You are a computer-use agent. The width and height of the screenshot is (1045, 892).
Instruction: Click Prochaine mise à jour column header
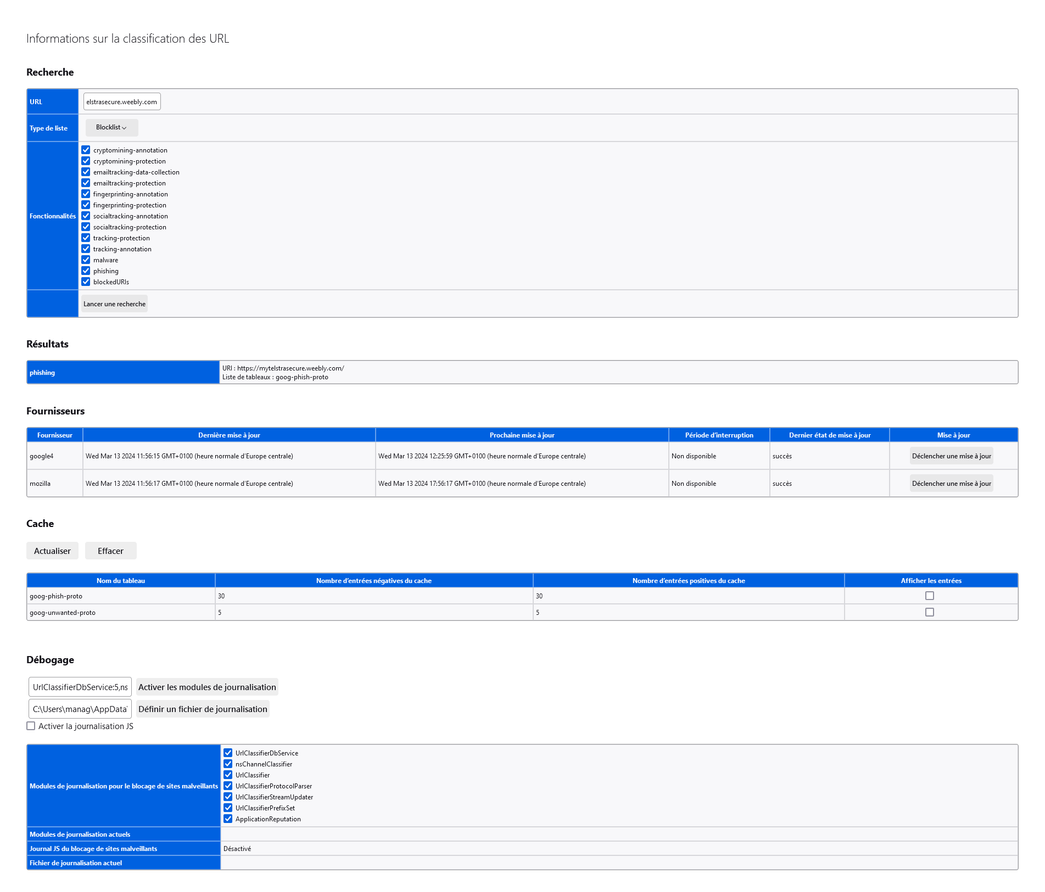(522, 435)
